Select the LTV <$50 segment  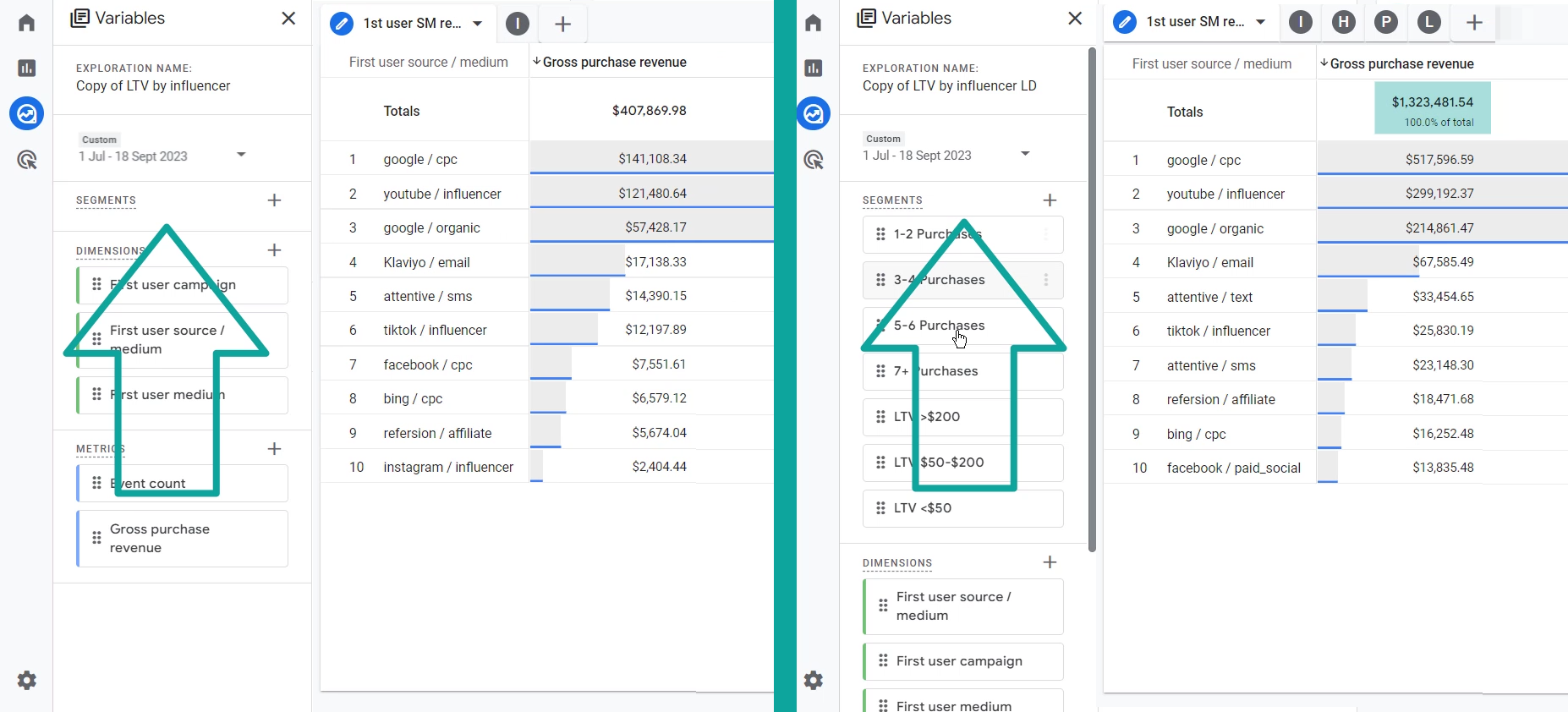coord(963,508)
